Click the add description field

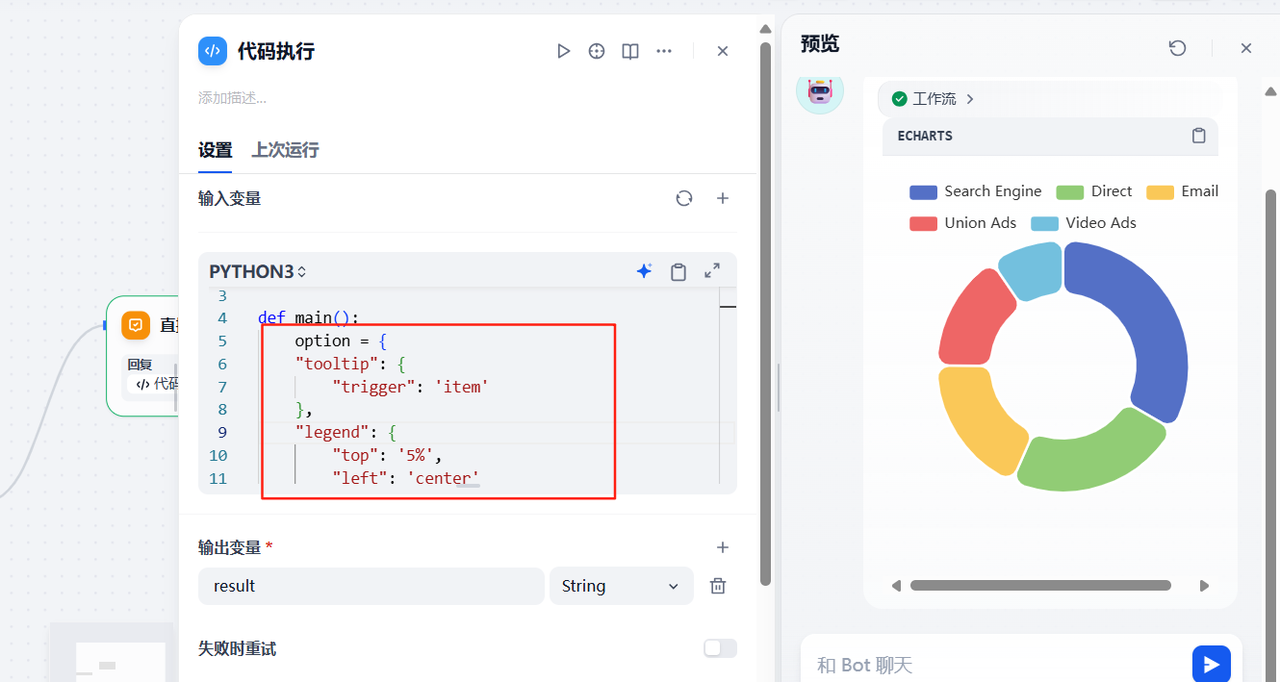coord(232,98)
